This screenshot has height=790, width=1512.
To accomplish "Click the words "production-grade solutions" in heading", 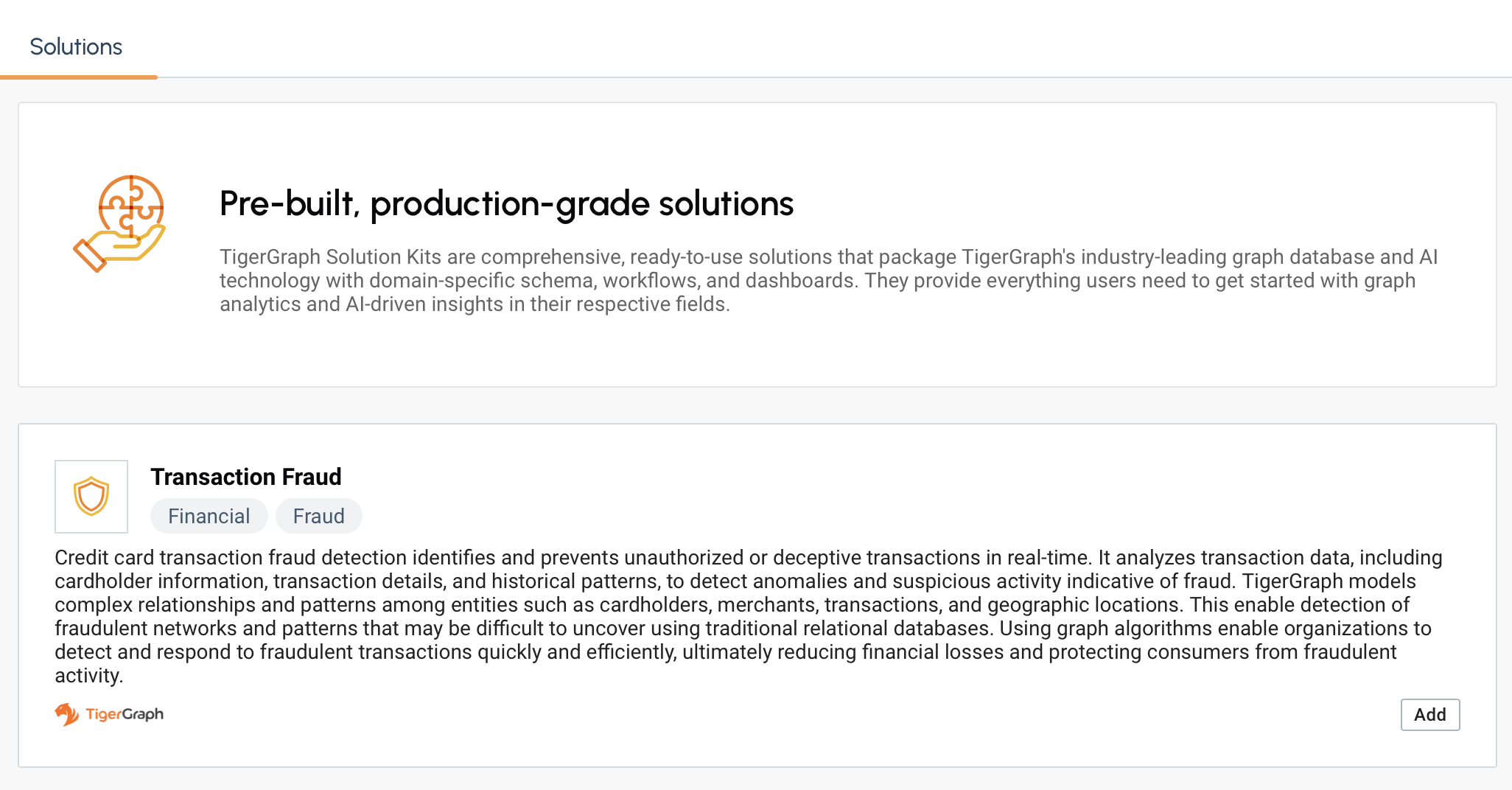I will tap(581, 203).
